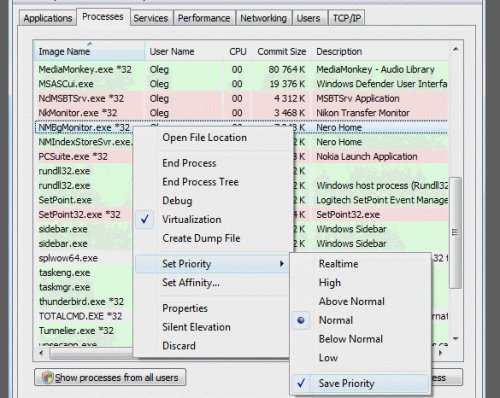The image size is (500, 398).
Task: Switch to the Networking tab
Action: [x=263, y=18]
